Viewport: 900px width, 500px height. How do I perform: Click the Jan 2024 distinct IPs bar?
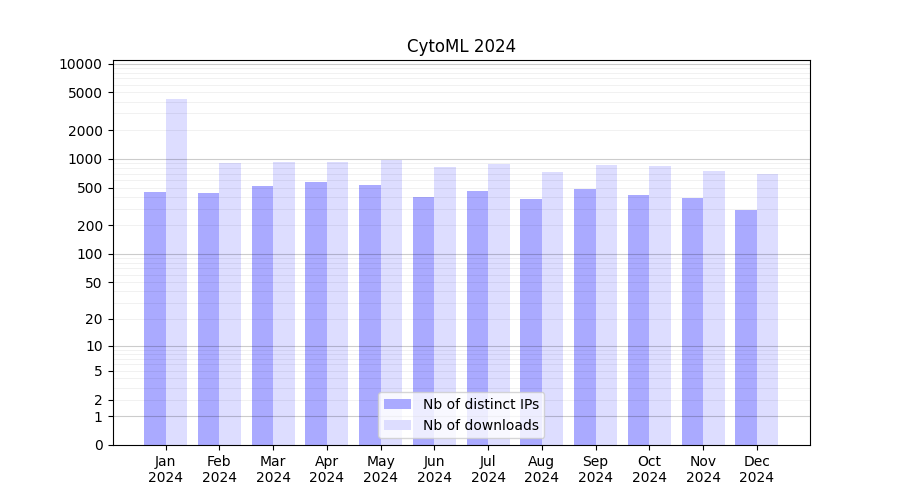tap(155, 318)
